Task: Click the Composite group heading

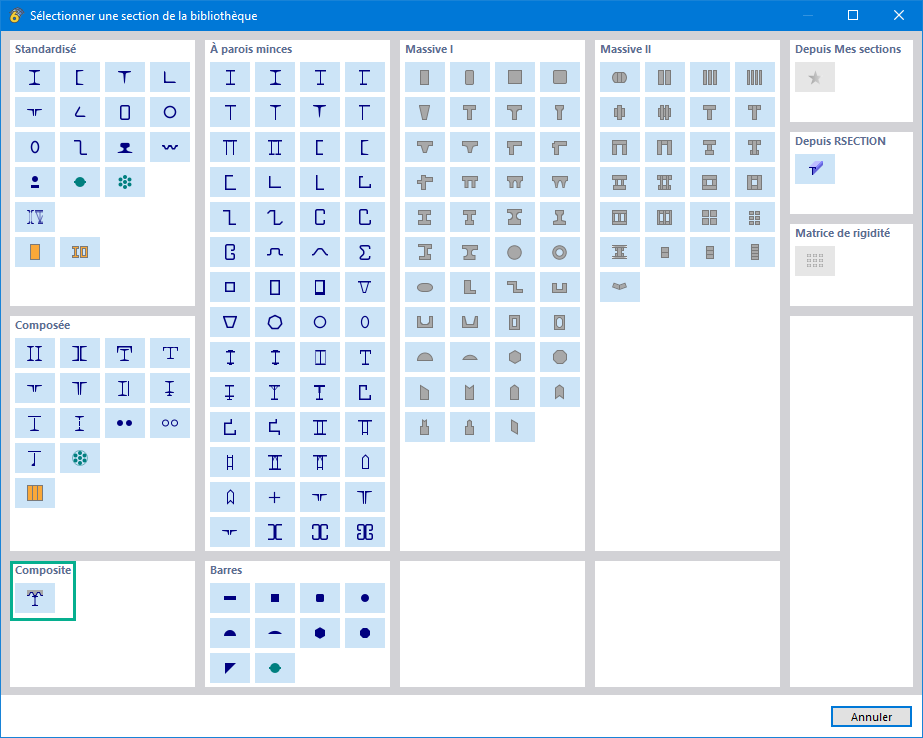Action: (x=43, y=570)
